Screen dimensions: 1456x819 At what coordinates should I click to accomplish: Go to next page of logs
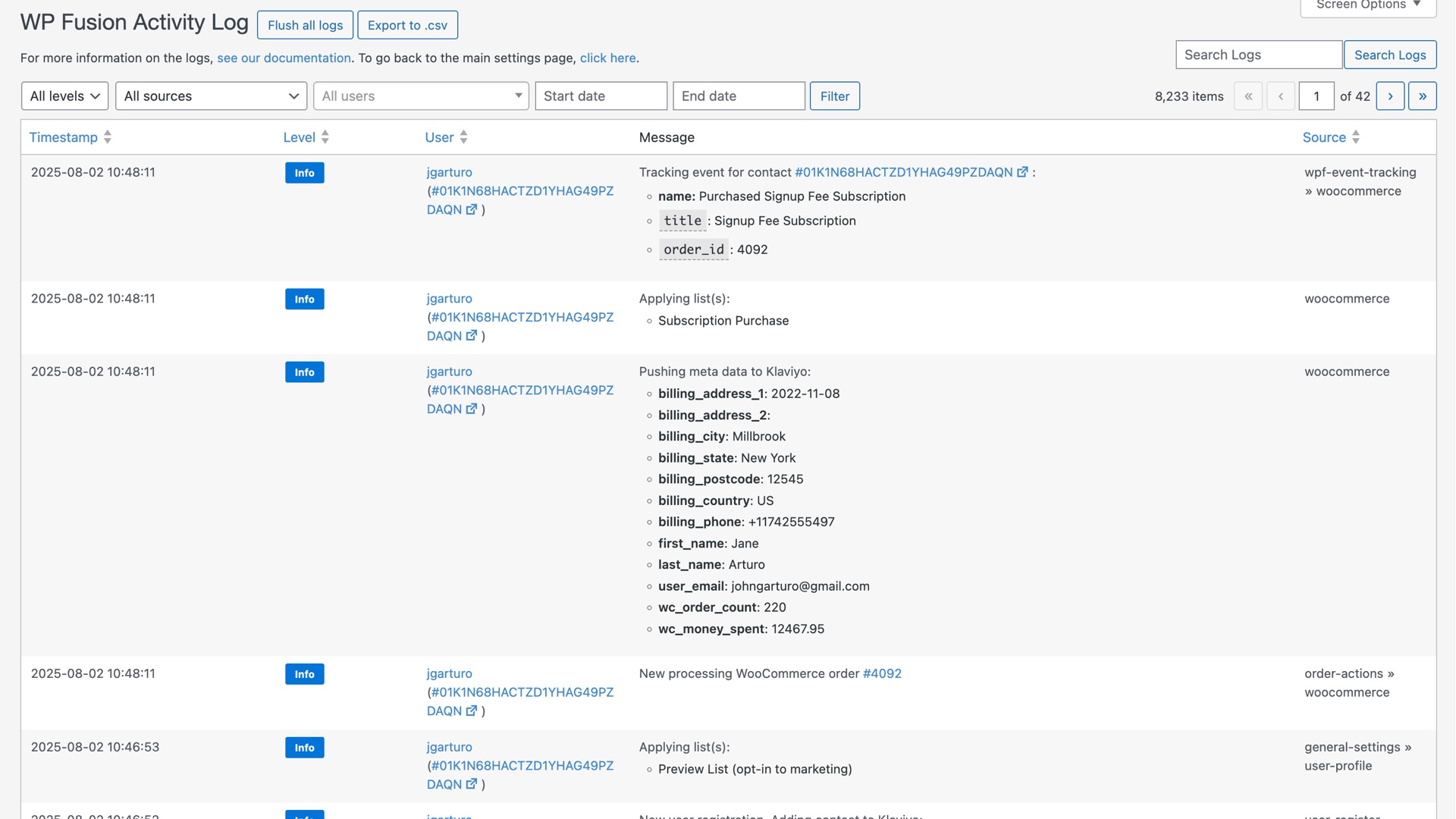tap(1390, 96)
